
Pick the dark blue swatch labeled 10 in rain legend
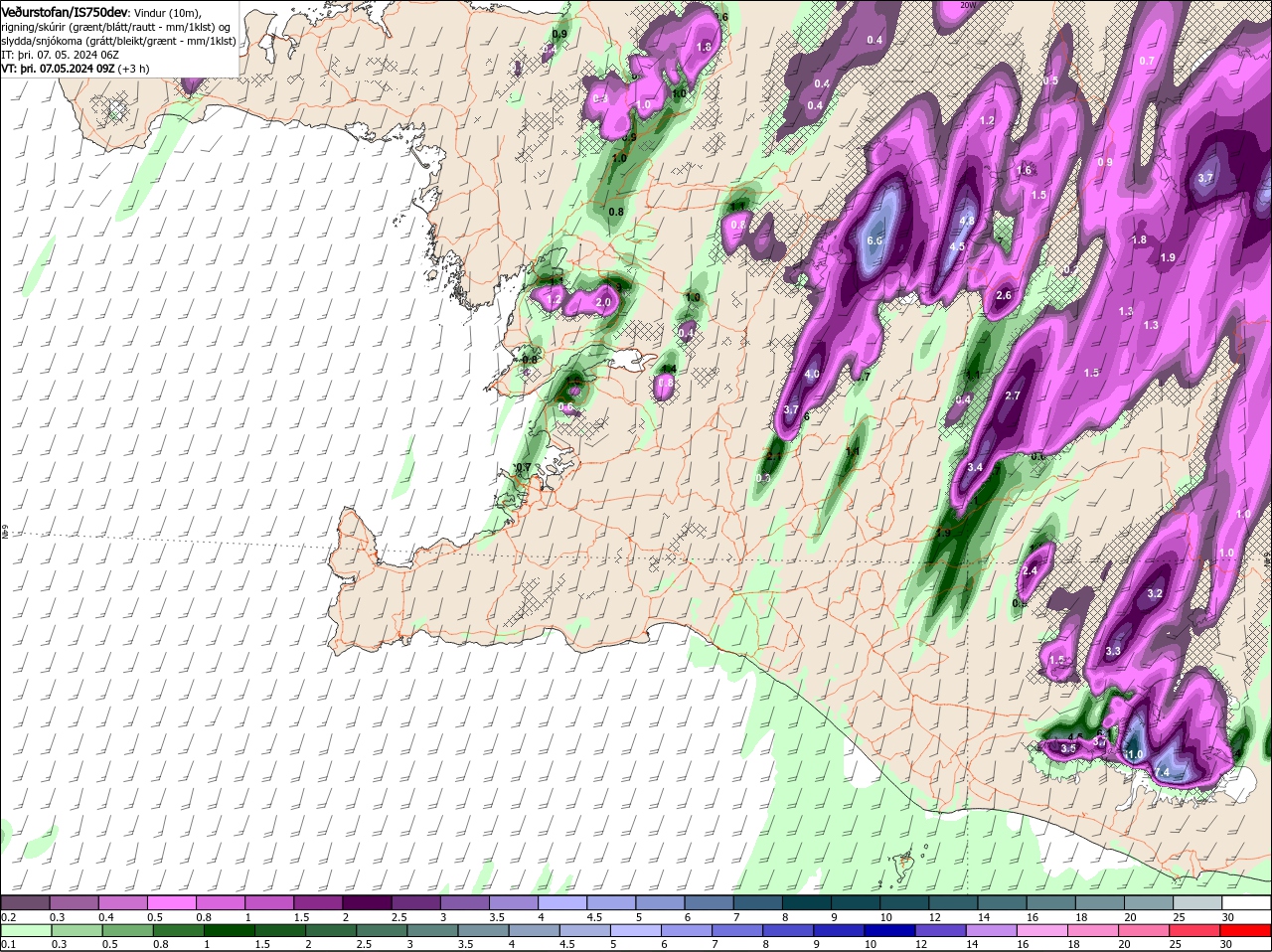[x=888, y=930]
